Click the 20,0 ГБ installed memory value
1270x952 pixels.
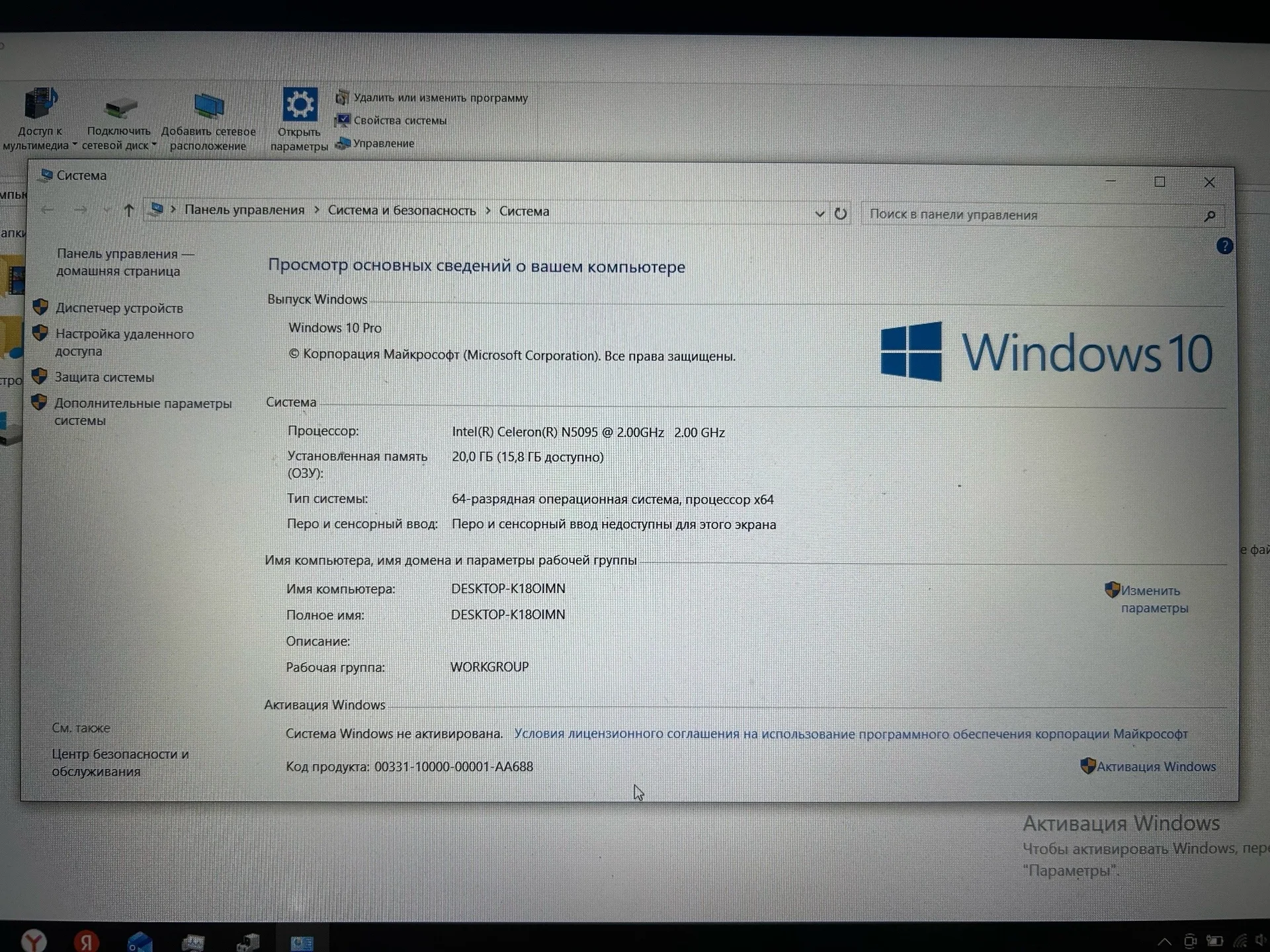click(528, 457)
